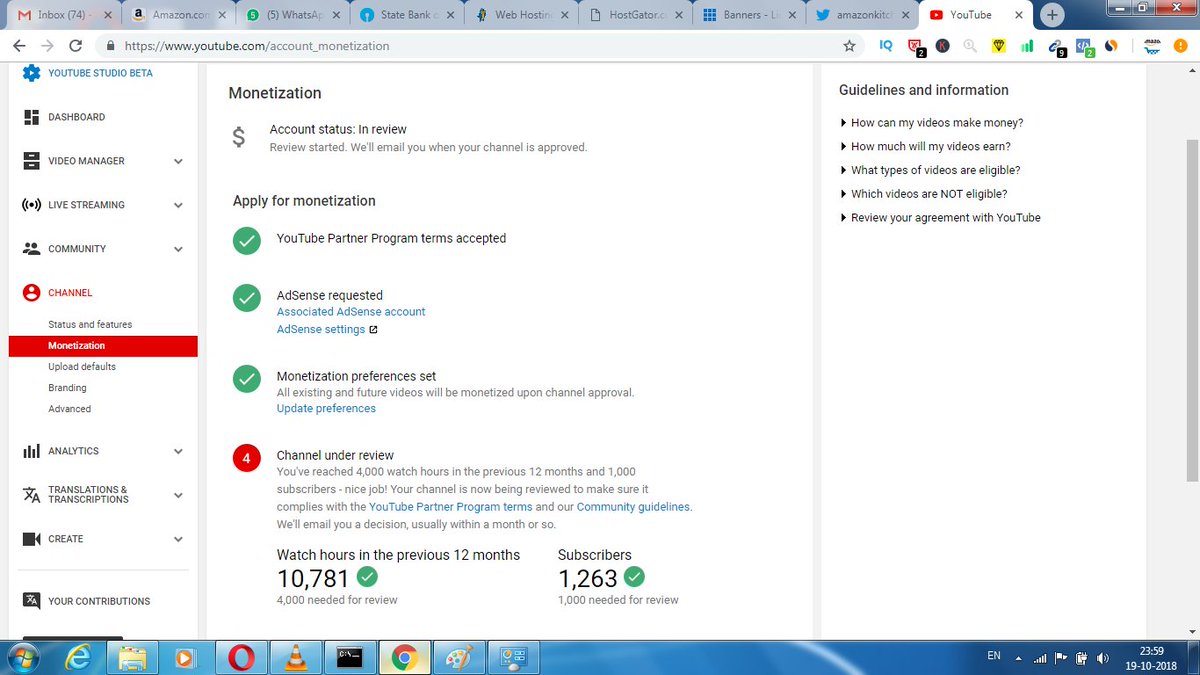Expand the Analytics section chevron

click(x=178, y=452)
